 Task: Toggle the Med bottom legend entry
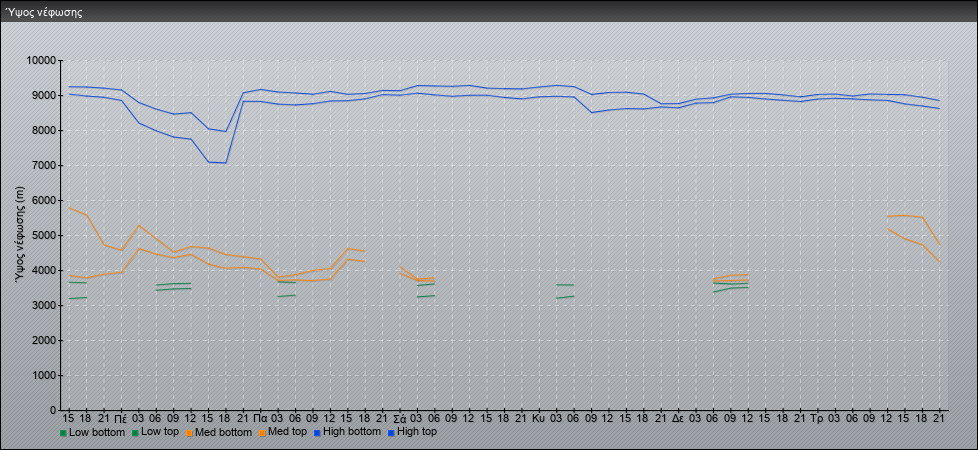click(218, 432)
